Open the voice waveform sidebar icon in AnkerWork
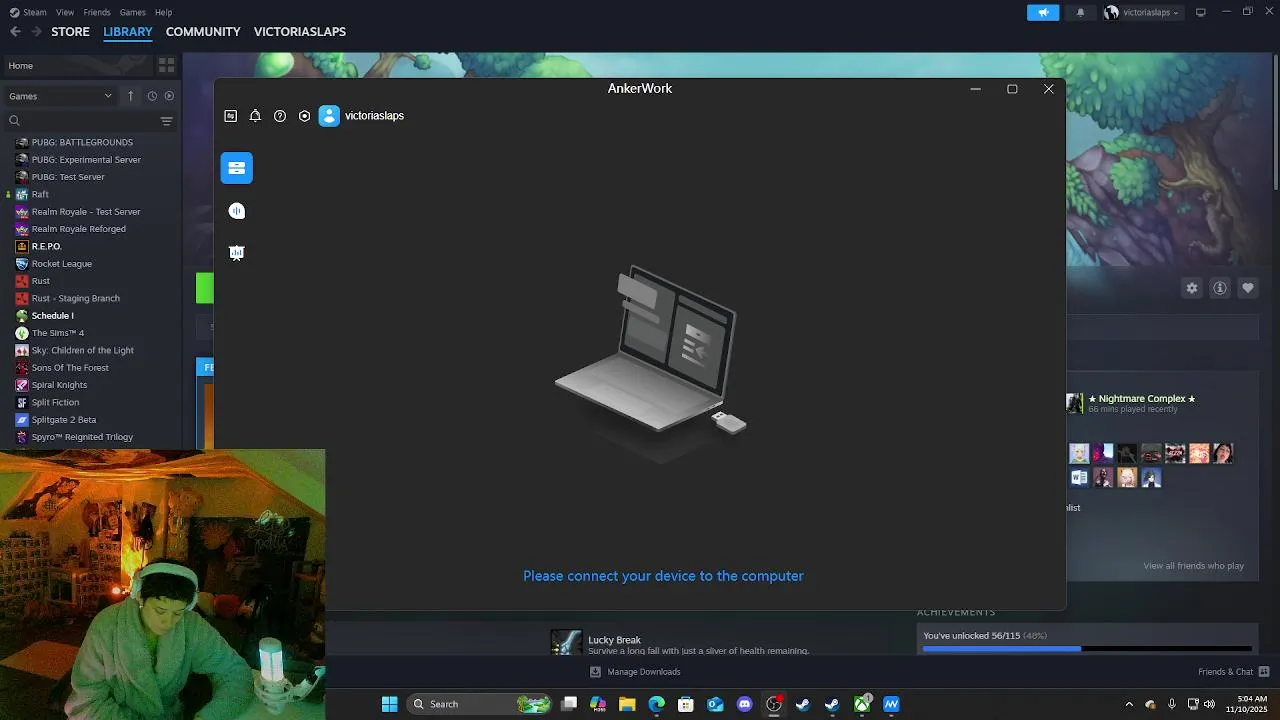This screenshot has height=720, width=1280. [237, 211]
